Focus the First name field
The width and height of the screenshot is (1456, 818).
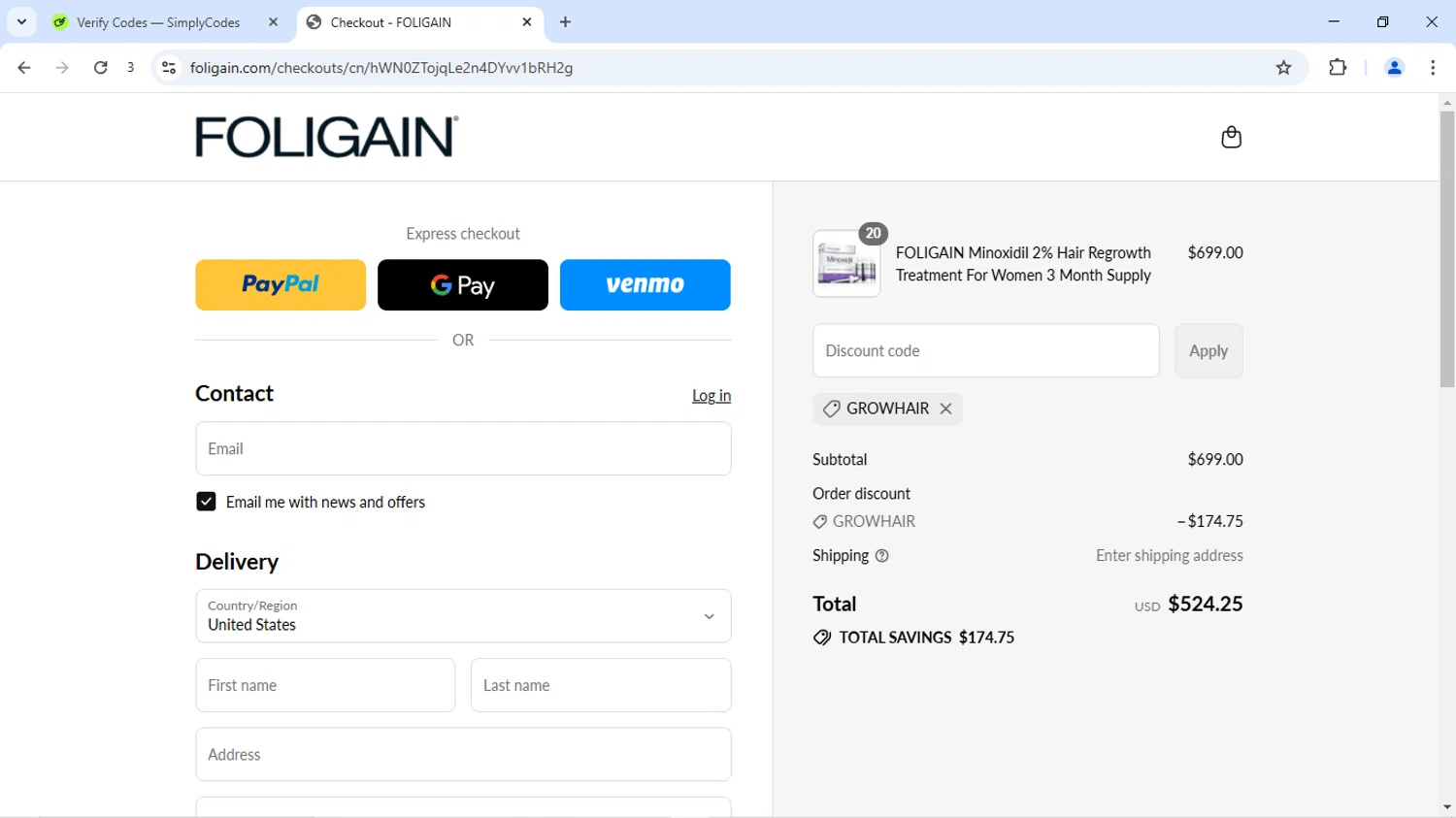325,685
